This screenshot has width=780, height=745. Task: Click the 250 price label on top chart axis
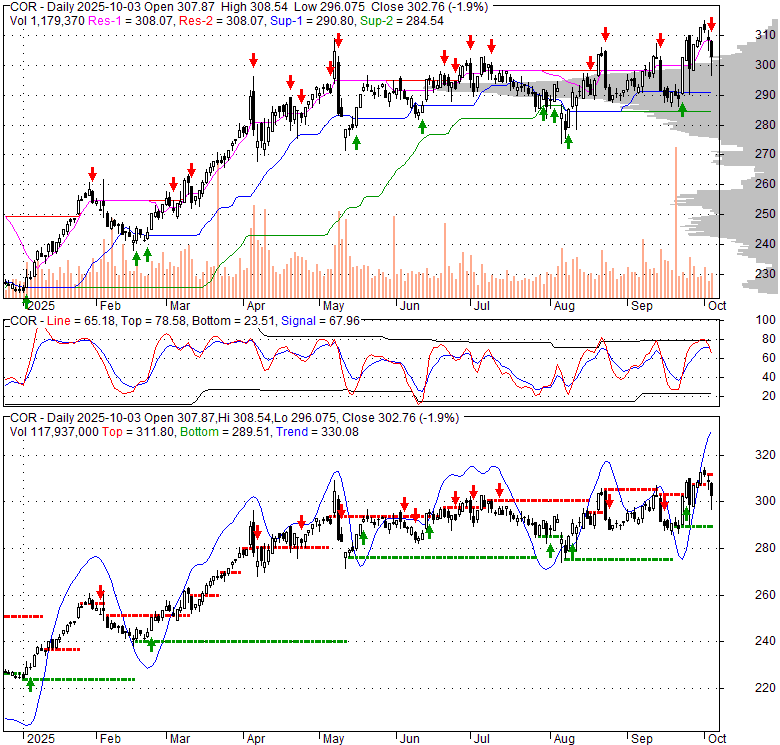765,214
